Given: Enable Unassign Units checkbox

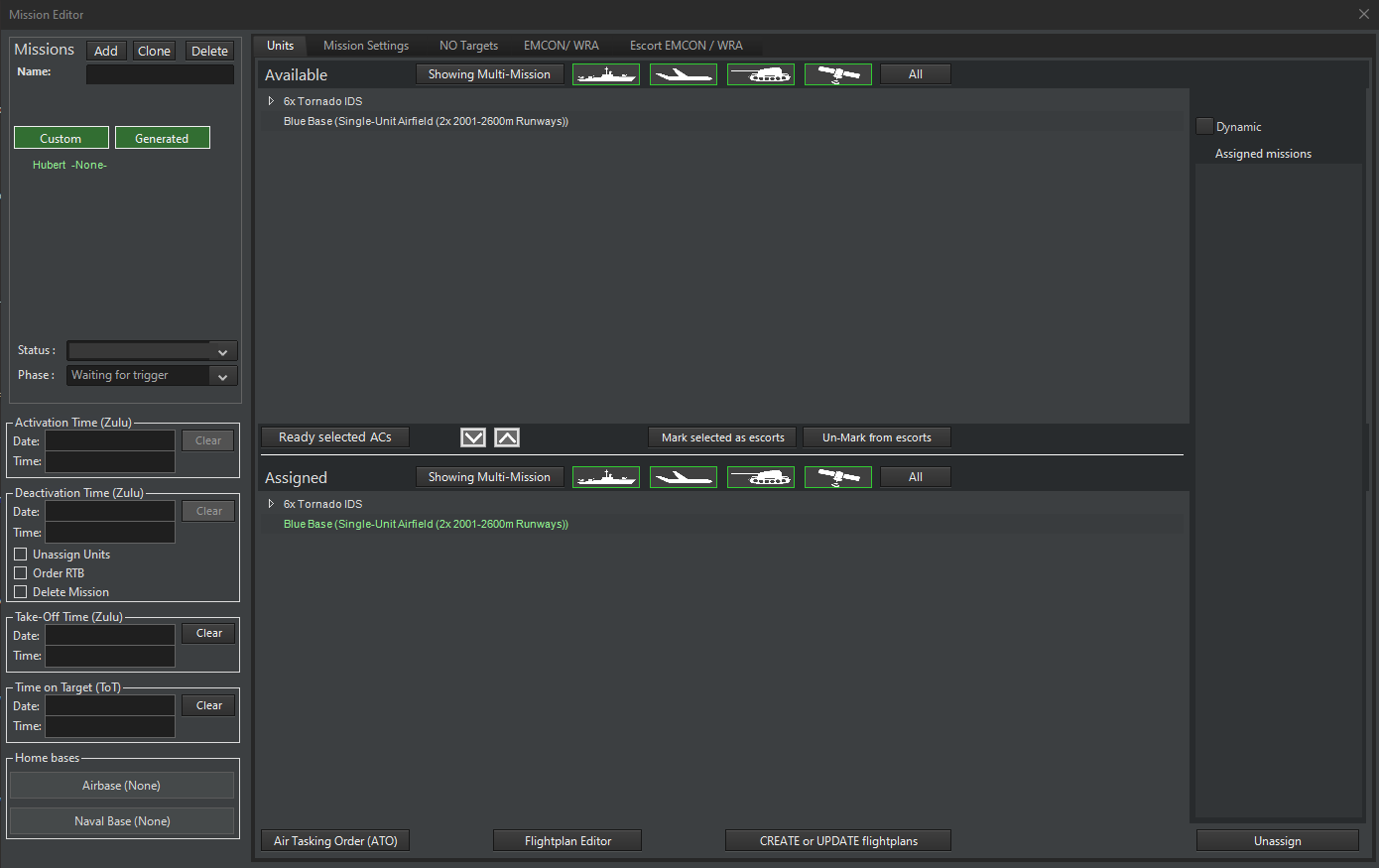Looking at the screenshot, I should point(20,555).
